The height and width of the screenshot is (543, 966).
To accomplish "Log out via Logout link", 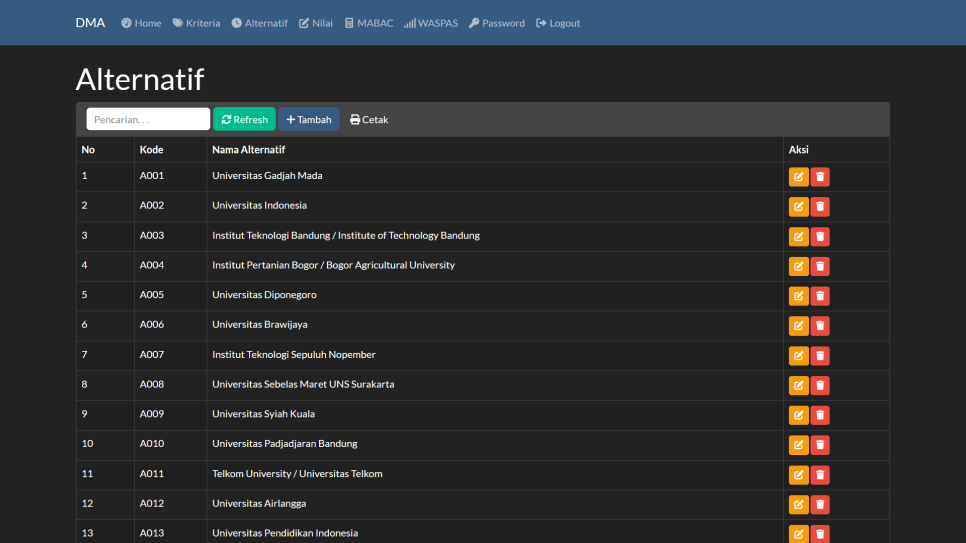I will pyautogui.click(x=558, y=23).
